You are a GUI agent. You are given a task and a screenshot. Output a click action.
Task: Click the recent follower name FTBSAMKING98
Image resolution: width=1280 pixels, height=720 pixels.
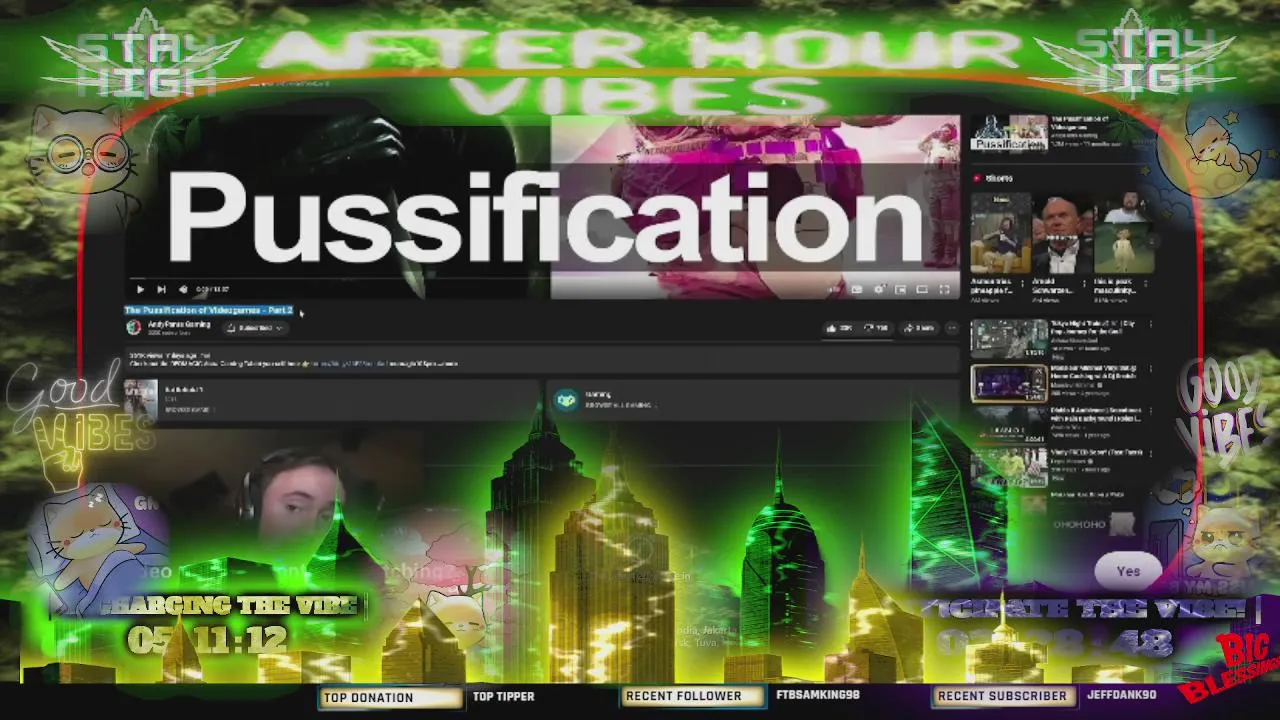tap(818, 695)
